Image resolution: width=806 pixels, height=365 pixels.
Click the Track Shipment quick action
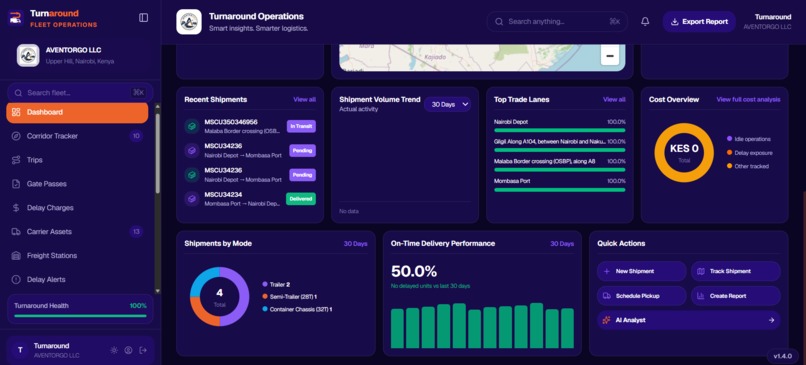[736, 271]
